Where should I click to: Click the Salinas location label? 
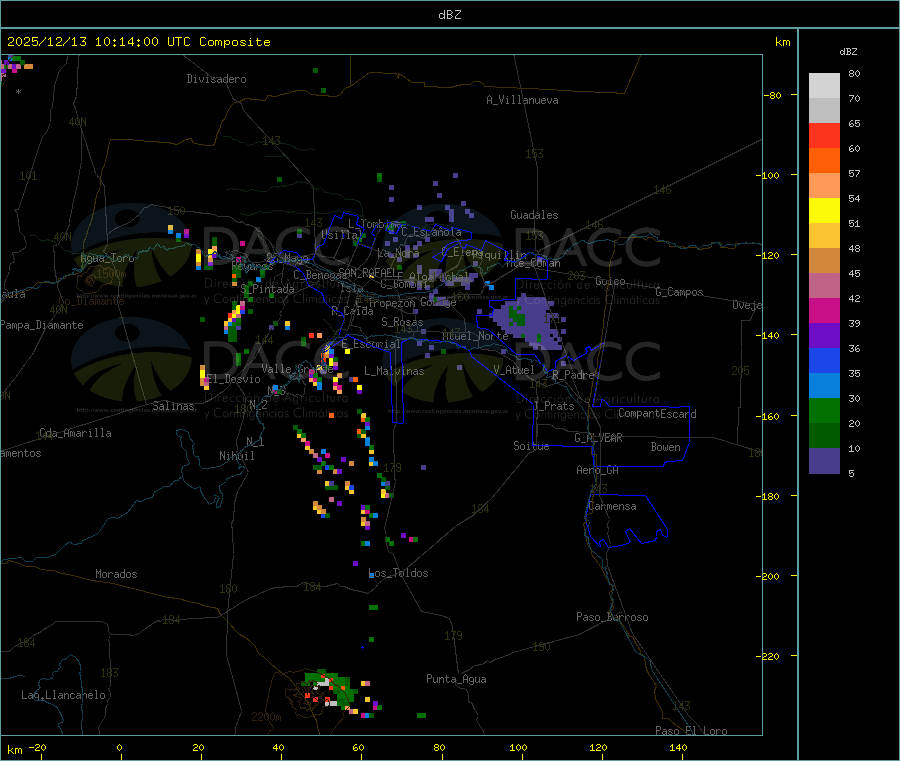click(173, 406)
